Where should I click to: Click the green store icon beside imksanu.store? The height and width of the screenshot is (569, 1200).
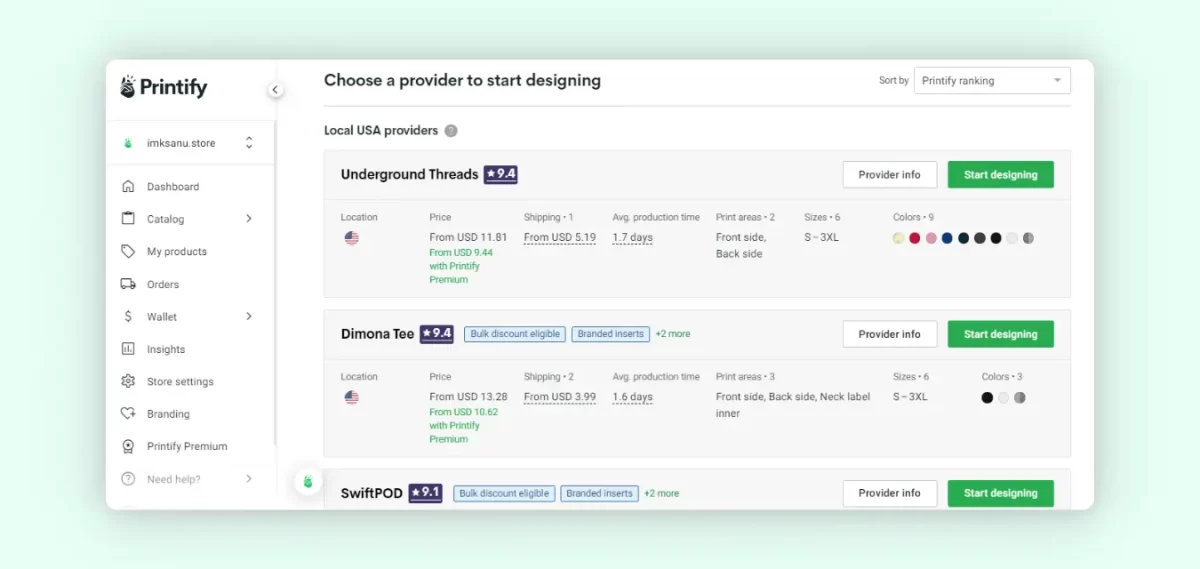click(x=128, y=143)
